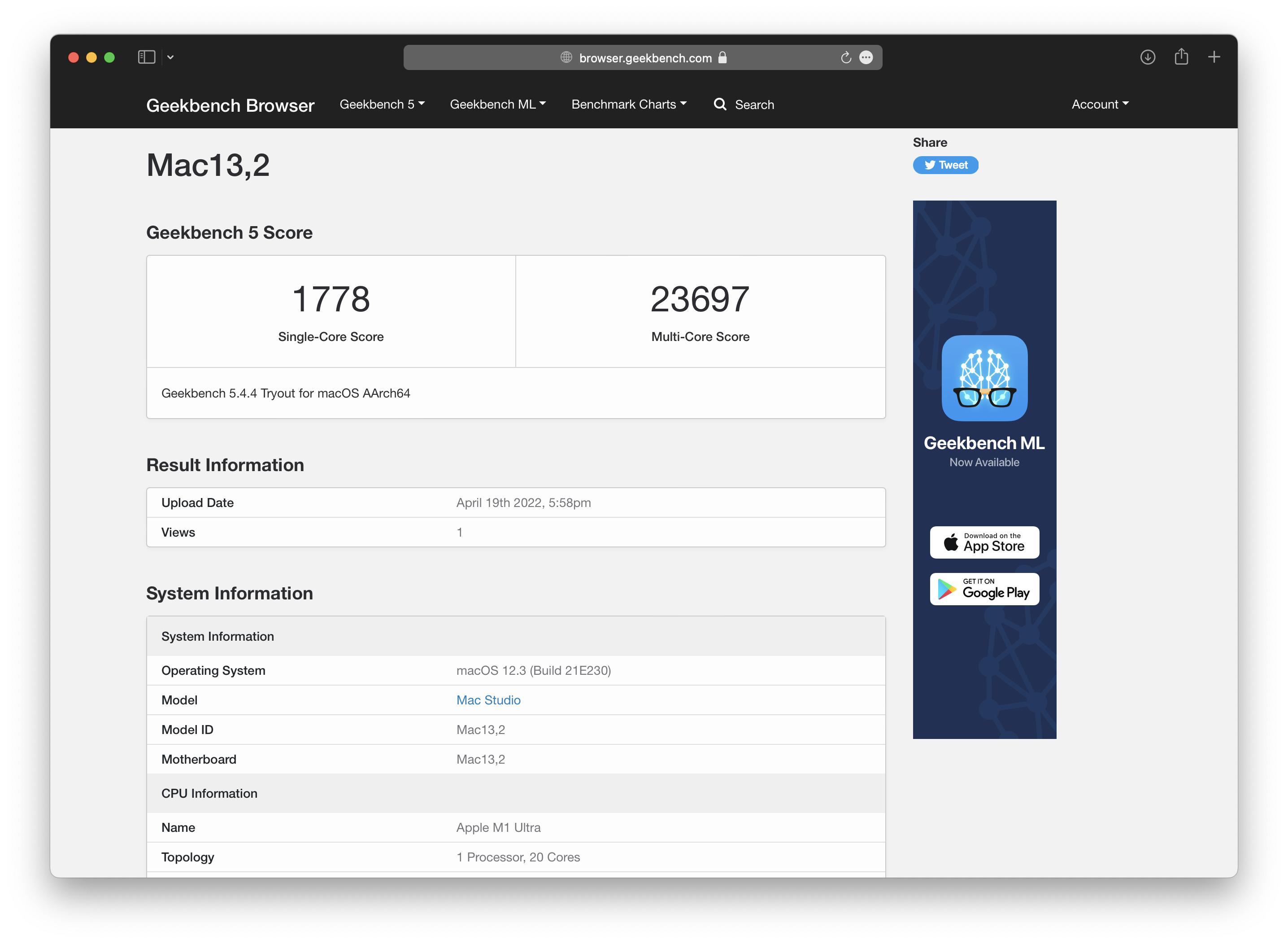
Task: Follow the Mac Studio model link
Action: point(488,700)
